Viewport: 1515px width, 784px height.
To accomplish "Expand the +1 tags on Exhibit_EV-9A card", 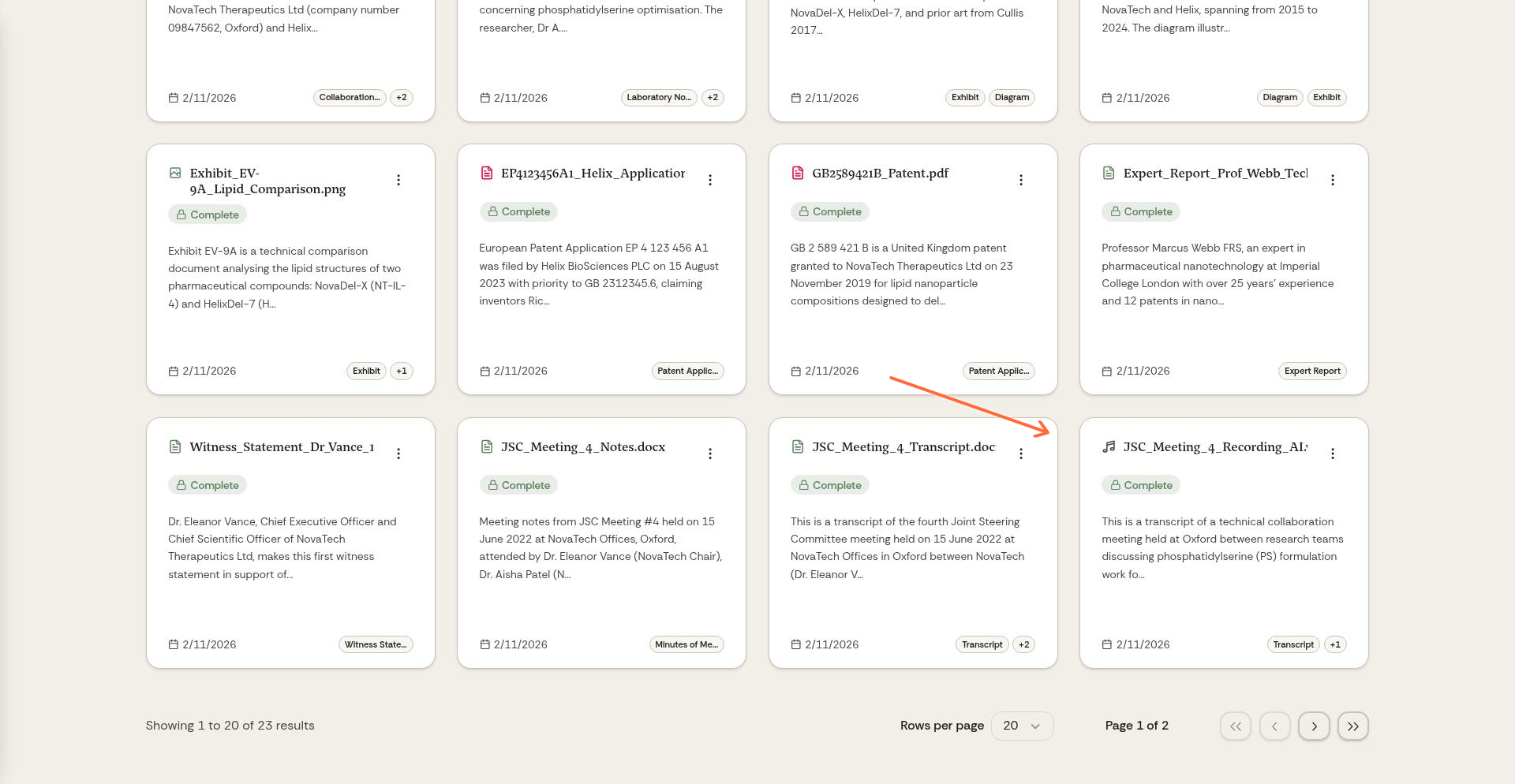I will [x=402, y=371].
